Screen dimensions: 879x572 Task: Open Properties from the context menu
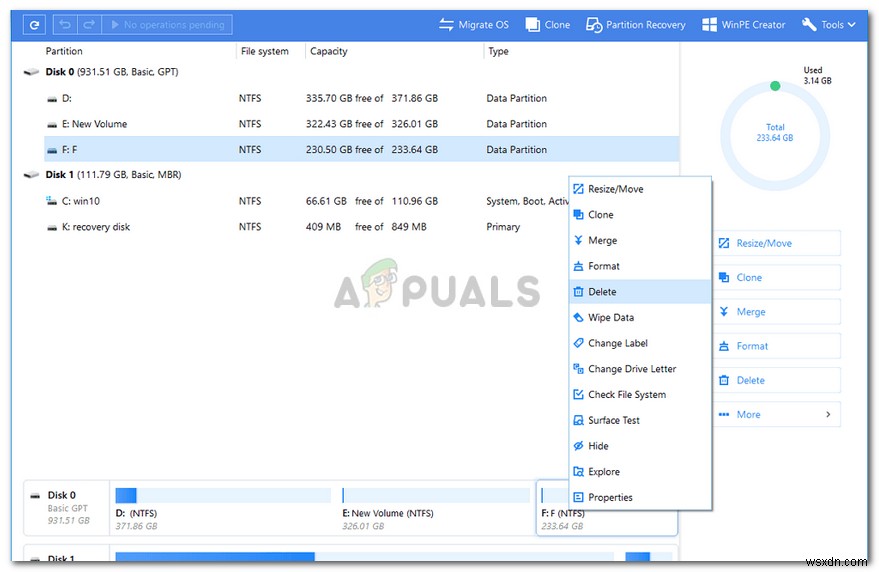[640, 497]
